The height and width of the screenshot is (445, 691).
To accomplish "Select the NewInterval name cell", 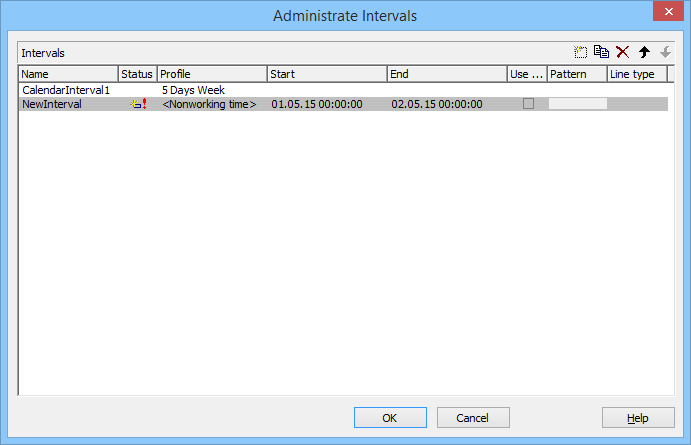I will (52, 104).
